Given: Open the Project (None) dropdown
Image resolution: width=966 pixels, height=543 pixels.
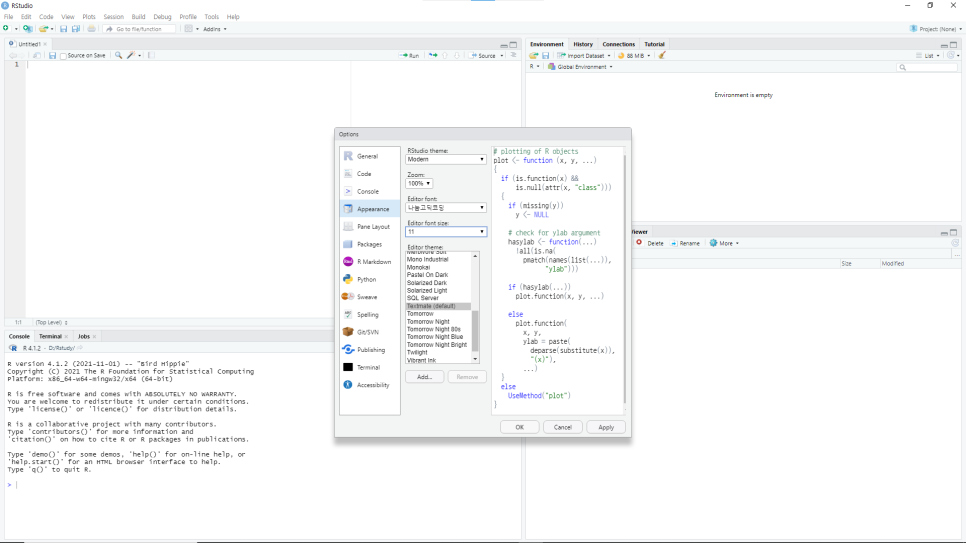Looking at the screenshot, I should click(936, 29).
